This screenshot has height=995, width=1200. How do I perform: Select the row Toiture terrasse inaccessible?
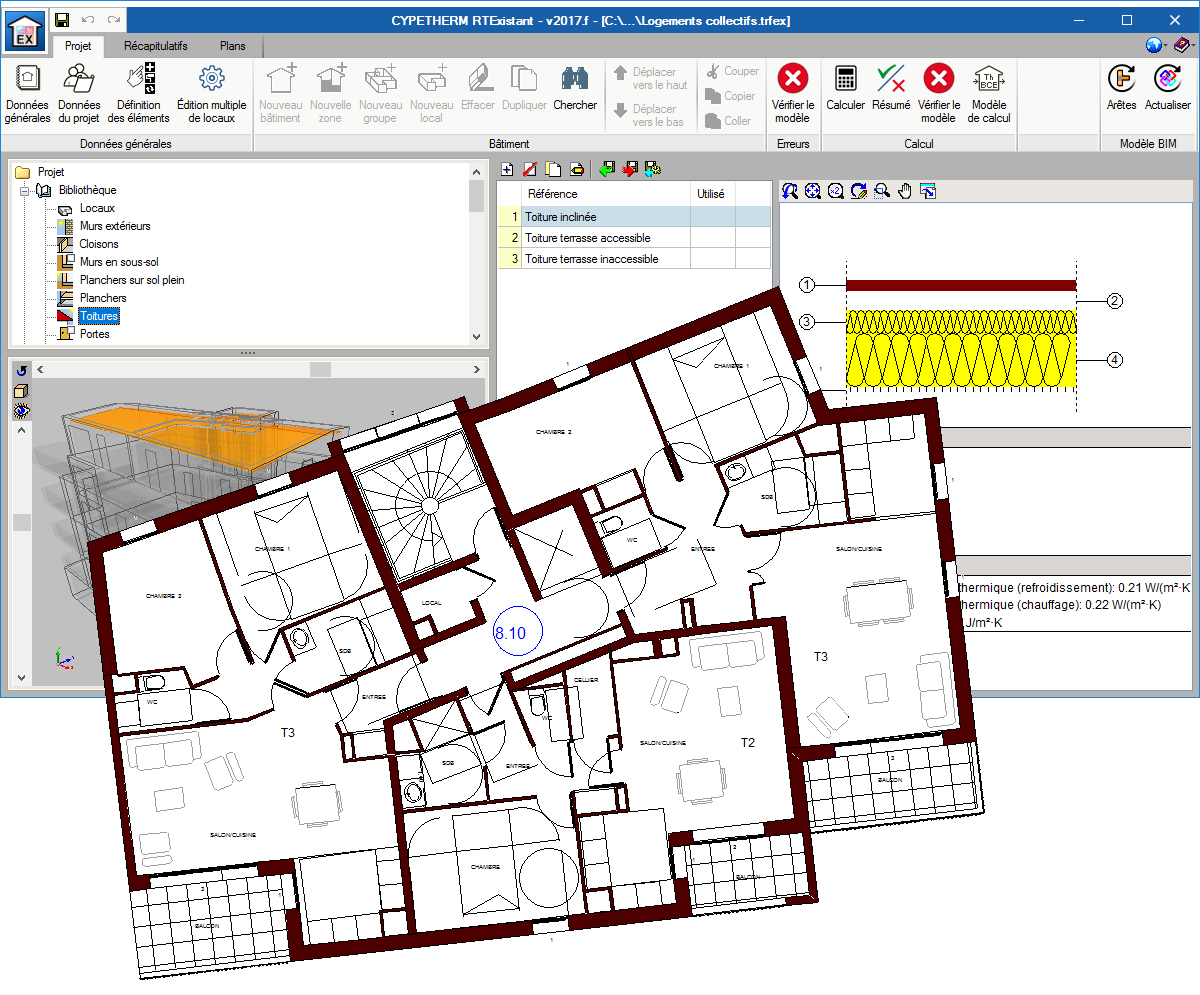click(x=635, y=259)
